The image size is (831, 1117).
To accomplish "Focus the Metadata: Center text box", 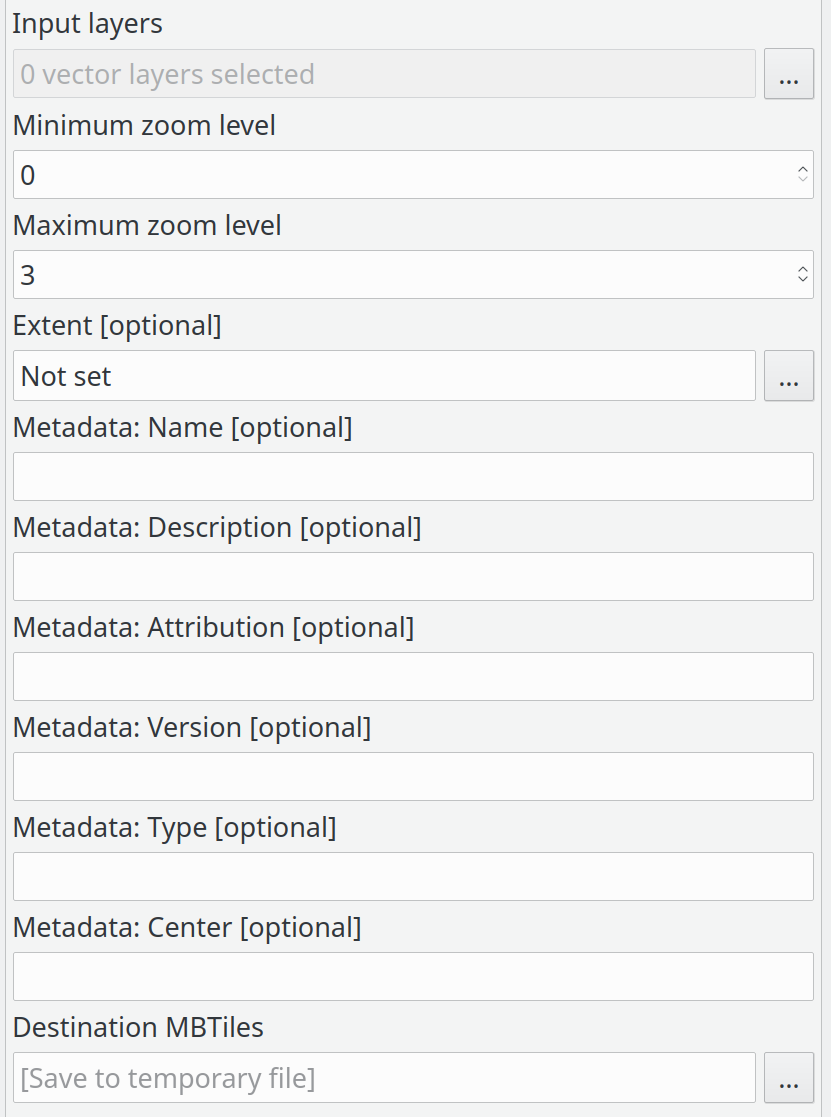I will pyautogui.click(x=413, y=976).
